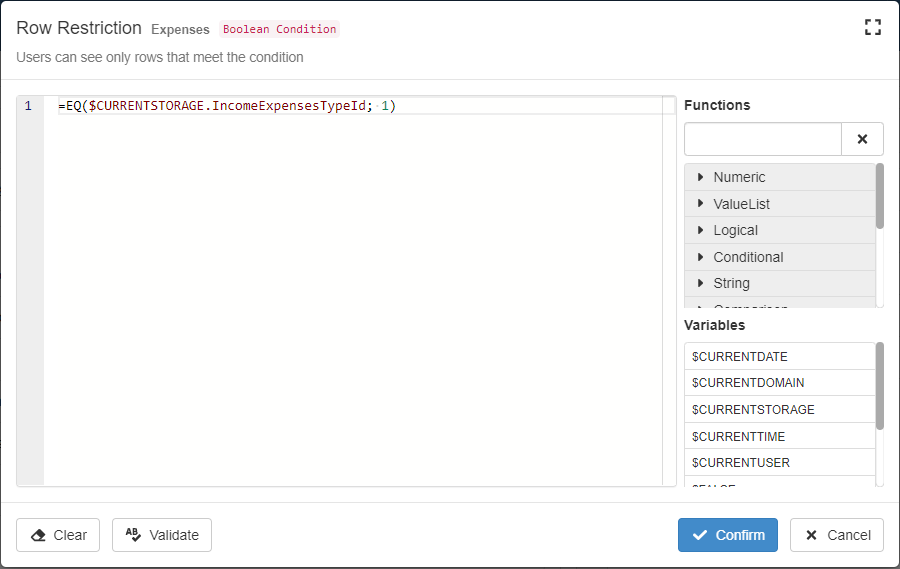Select the $CURRENTDATE variable
This screenshot has width=900, height=569.
(740, 356)
